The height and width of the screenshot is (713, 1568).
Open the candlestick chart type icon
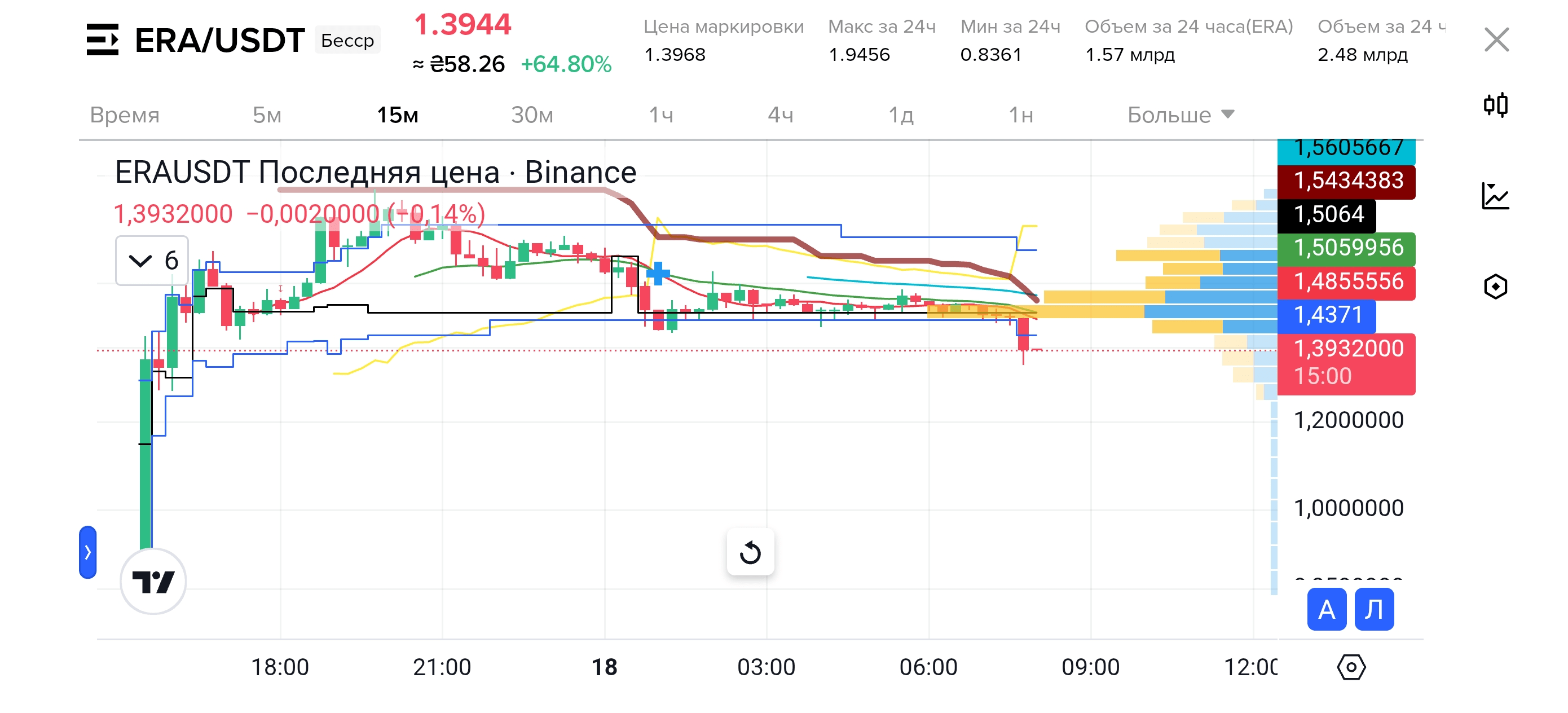pos(1496,105)
